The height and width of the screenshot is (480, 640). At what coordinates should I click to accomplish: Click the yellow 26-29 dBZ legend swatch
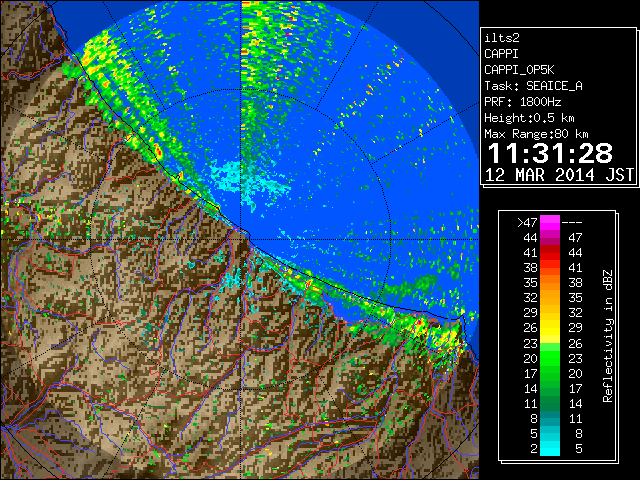coord(550,328)
